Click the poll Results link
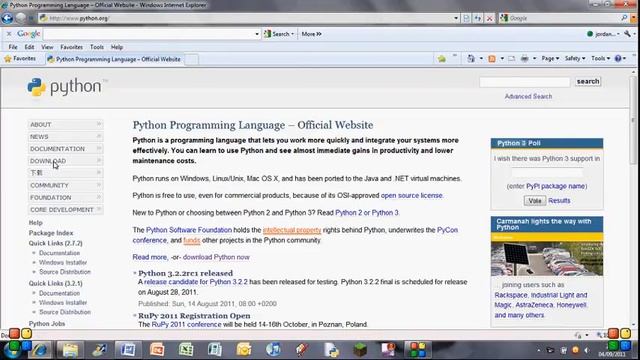This screenshot has height=360, width=640. 559,200
